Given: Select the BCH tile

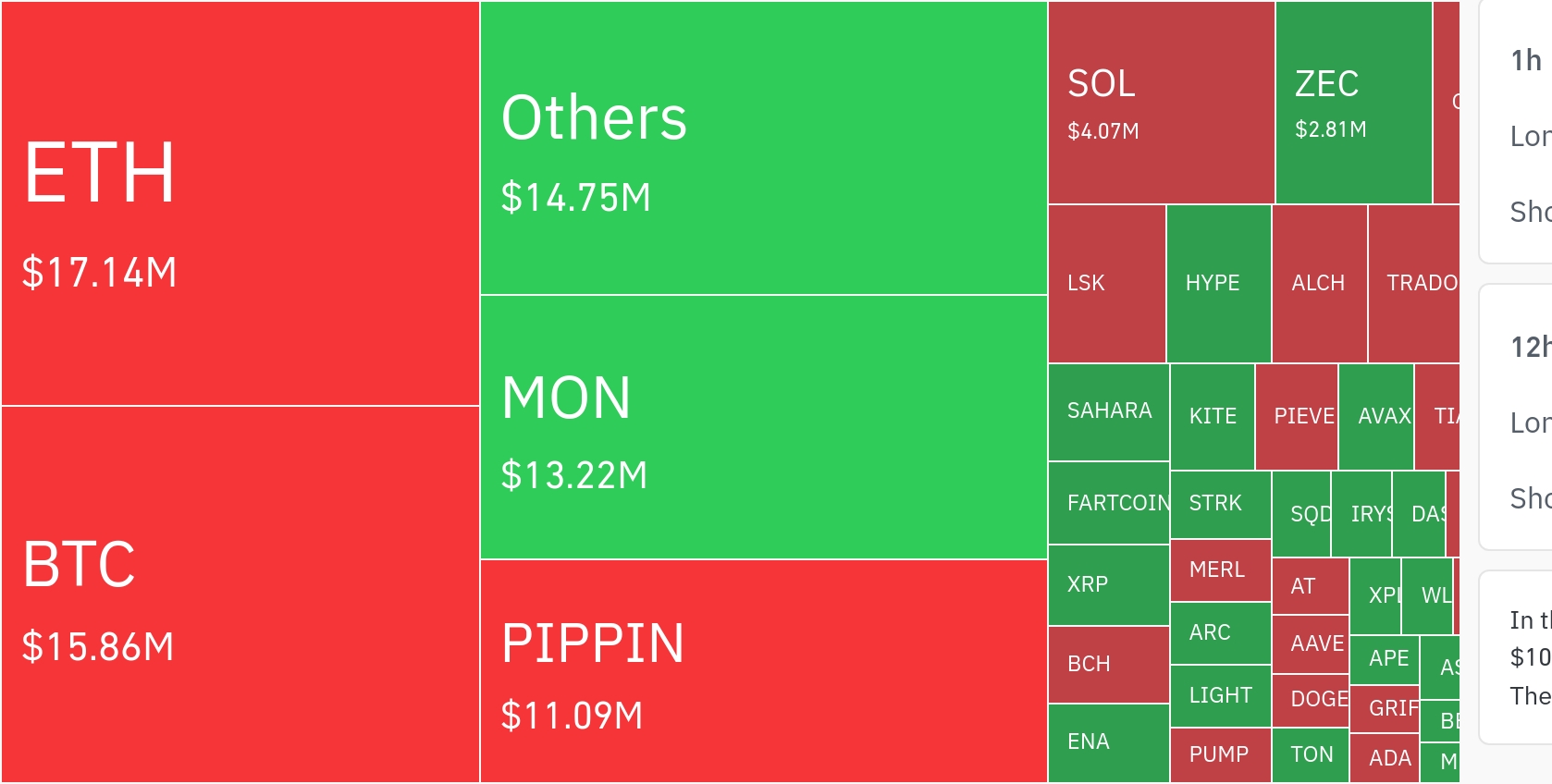Looking at the screenshot, I should click(x=1108, y=664).
